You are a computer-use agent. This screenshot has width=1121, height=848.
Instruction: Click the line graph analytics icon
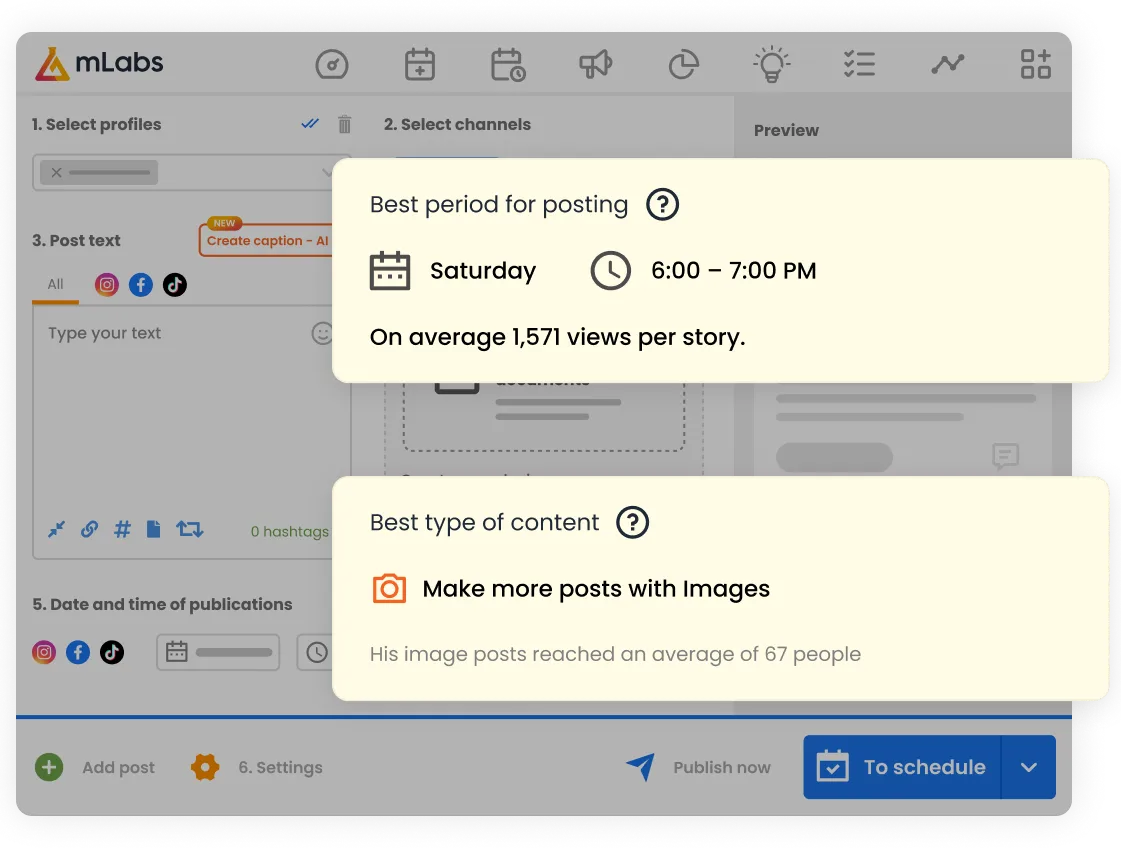(947, 65)
